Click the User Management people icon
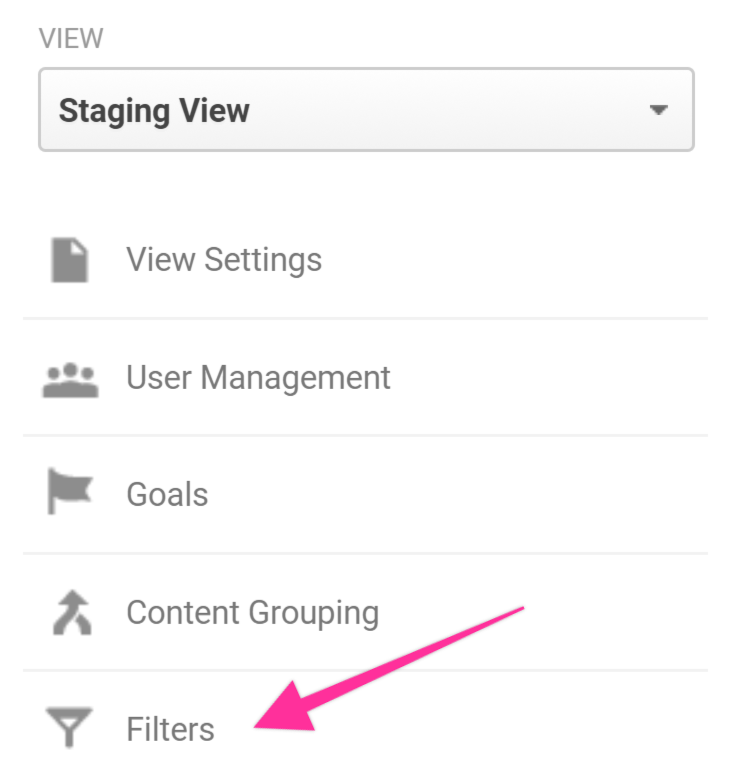The width and height of the screenshot is (752, 784). [x=70, y=379]
